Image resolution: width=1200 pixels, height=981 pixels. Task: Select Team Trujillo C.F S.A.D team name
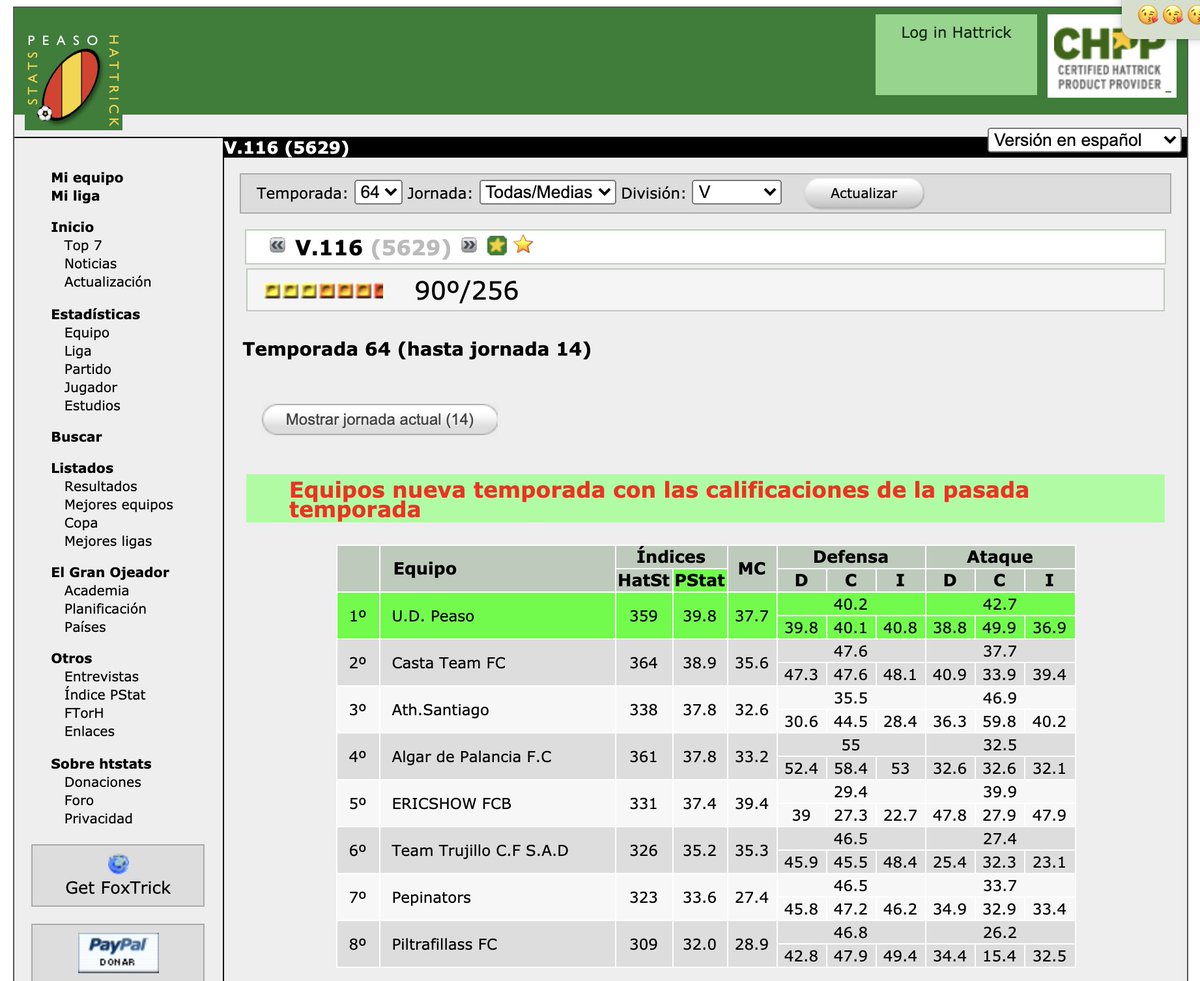click(480, 851)
